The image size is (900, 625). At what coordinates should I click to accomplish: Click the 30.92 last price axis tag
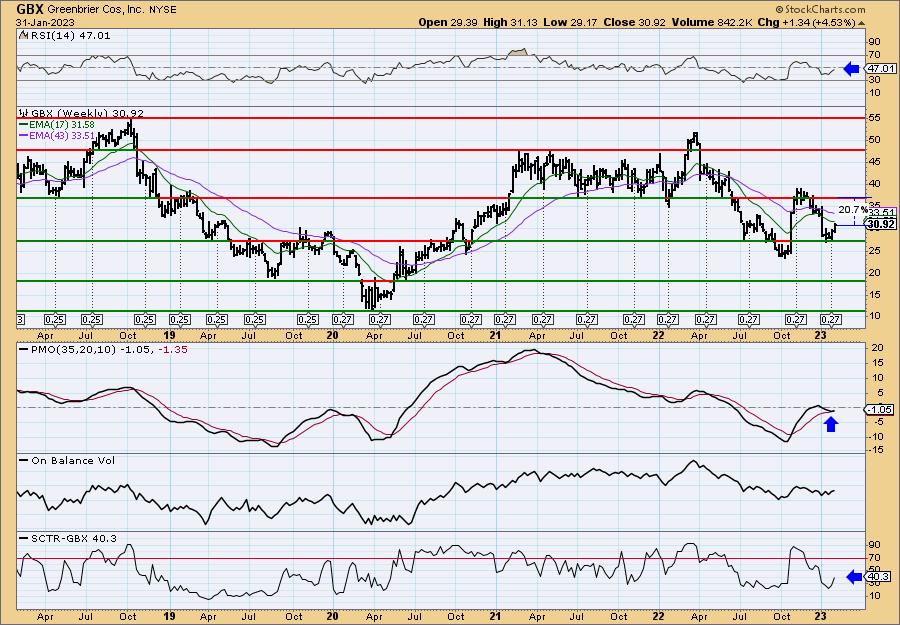[880, 225]
